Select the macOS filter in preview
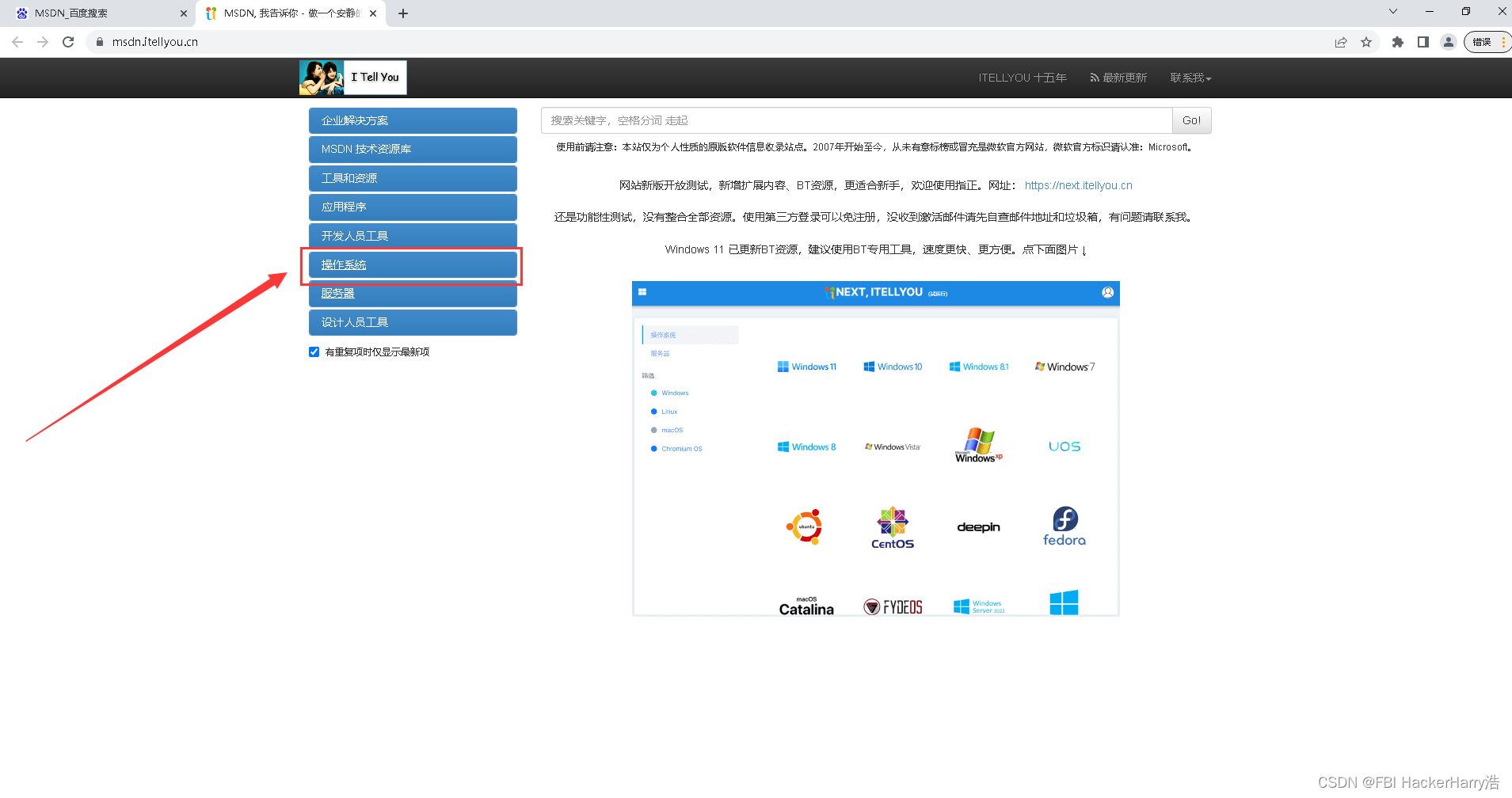The height and width of the screenshot is (798, 1512). 666,430
